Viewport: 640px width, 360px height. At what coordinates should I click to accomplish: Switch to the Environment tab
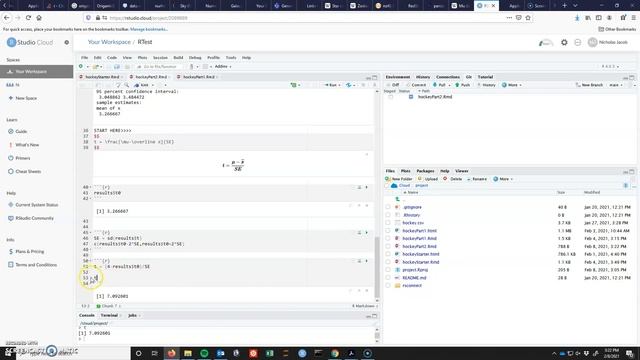point(398,77)
